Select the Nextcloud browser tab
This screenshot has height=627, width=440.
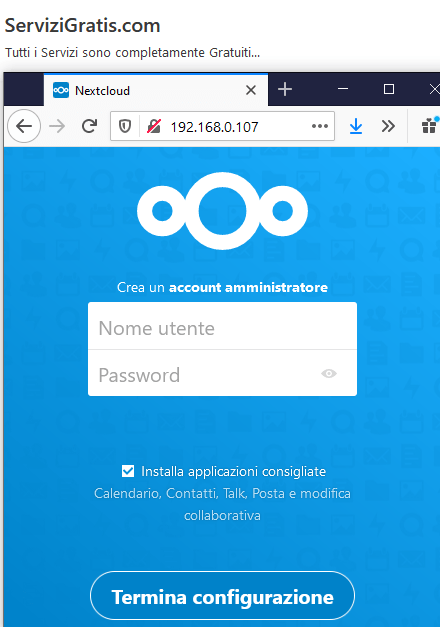[x=156, y=90]
